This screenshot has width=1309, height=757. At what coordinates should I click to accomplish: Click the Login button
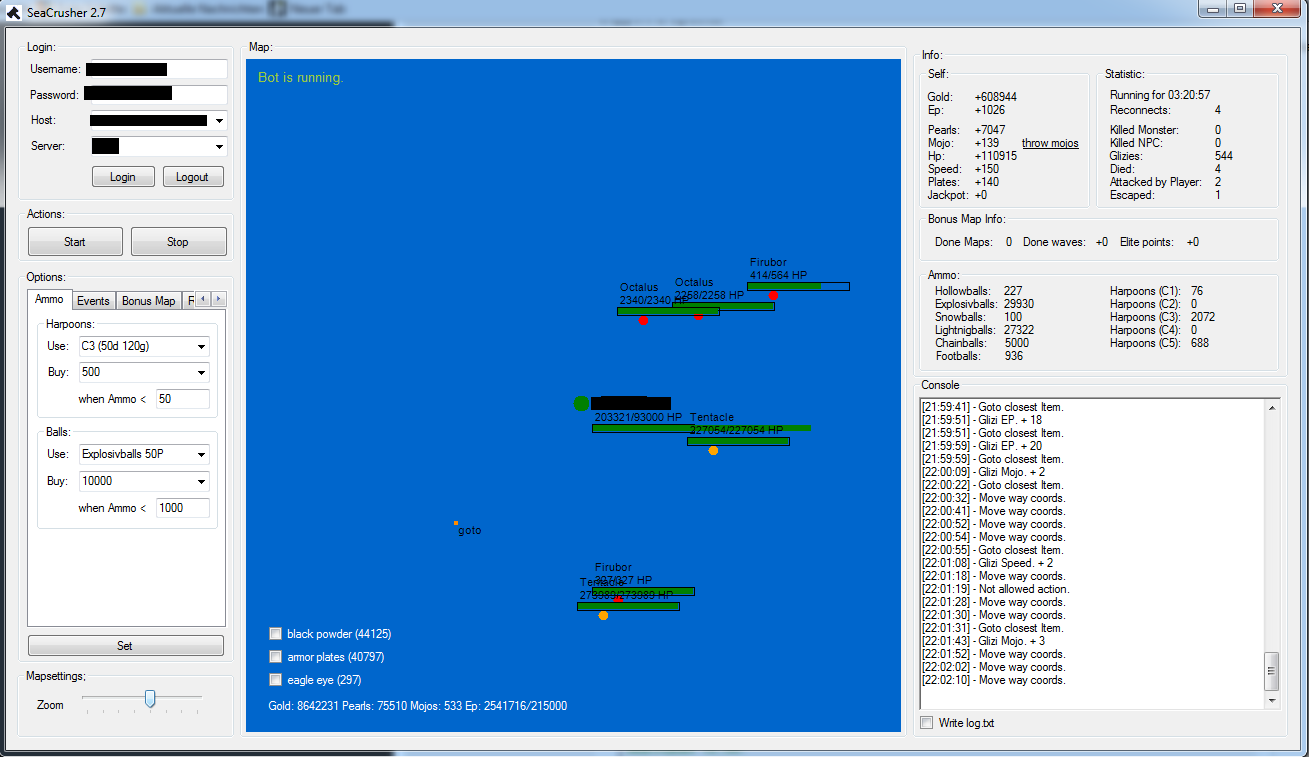point(123,177)
